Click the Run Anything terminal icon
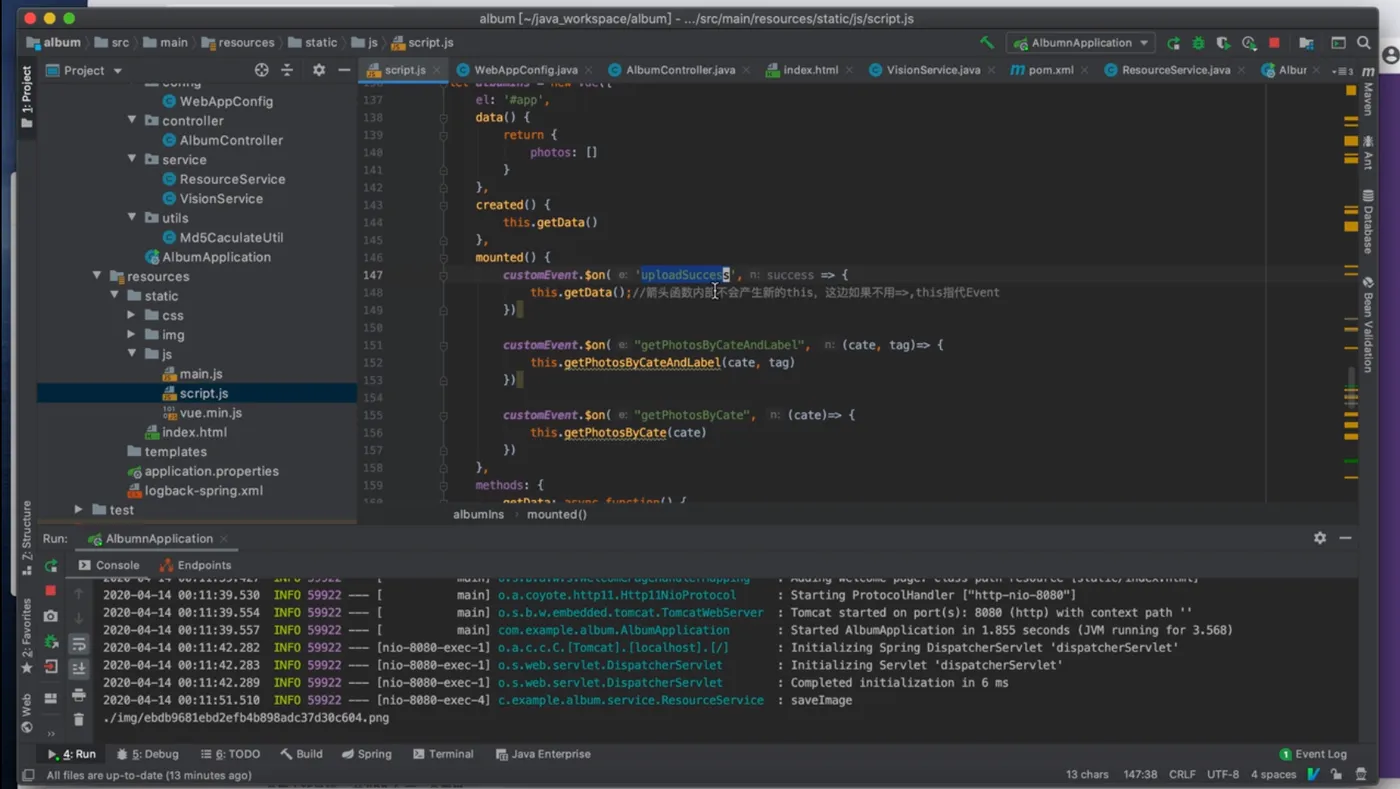 click(1338, 43)
